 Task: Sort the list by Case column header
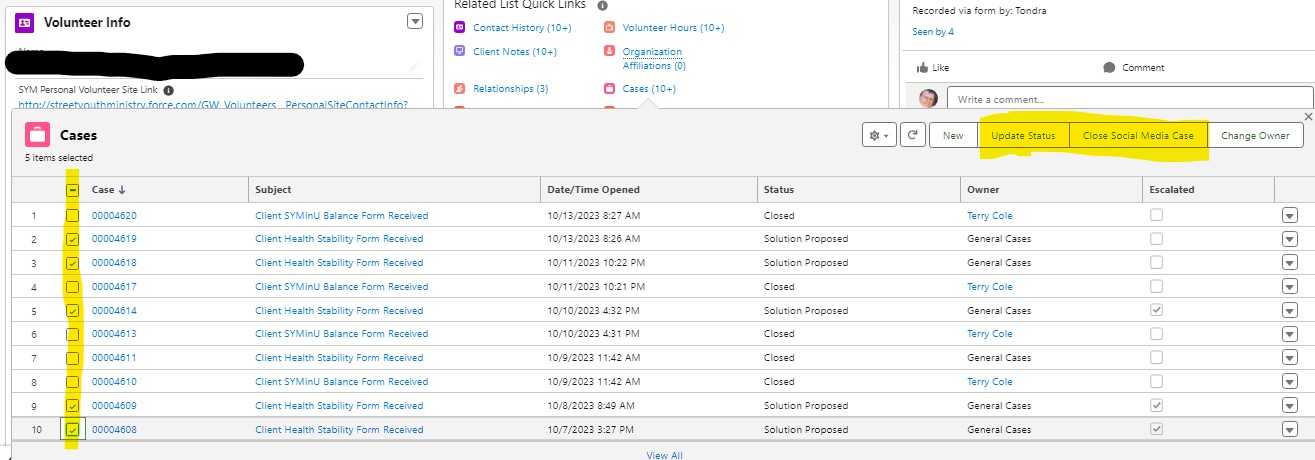(x=103, y=190)
